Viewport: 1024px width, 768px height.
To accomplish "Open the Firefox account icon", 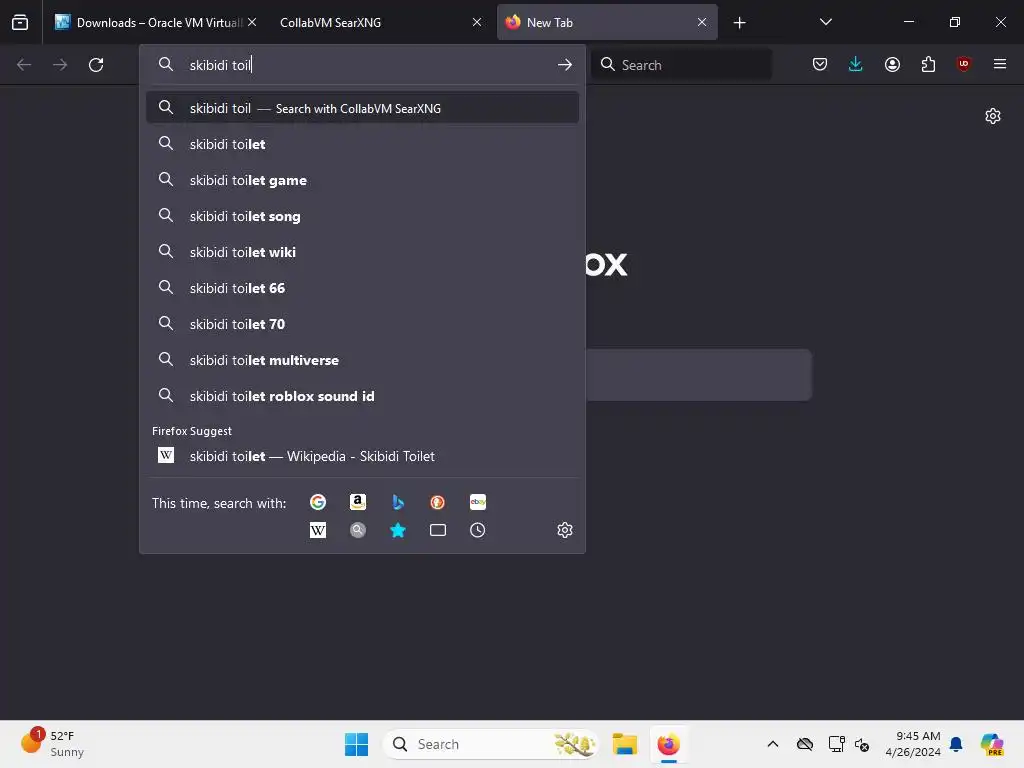I will pos(892,64).
